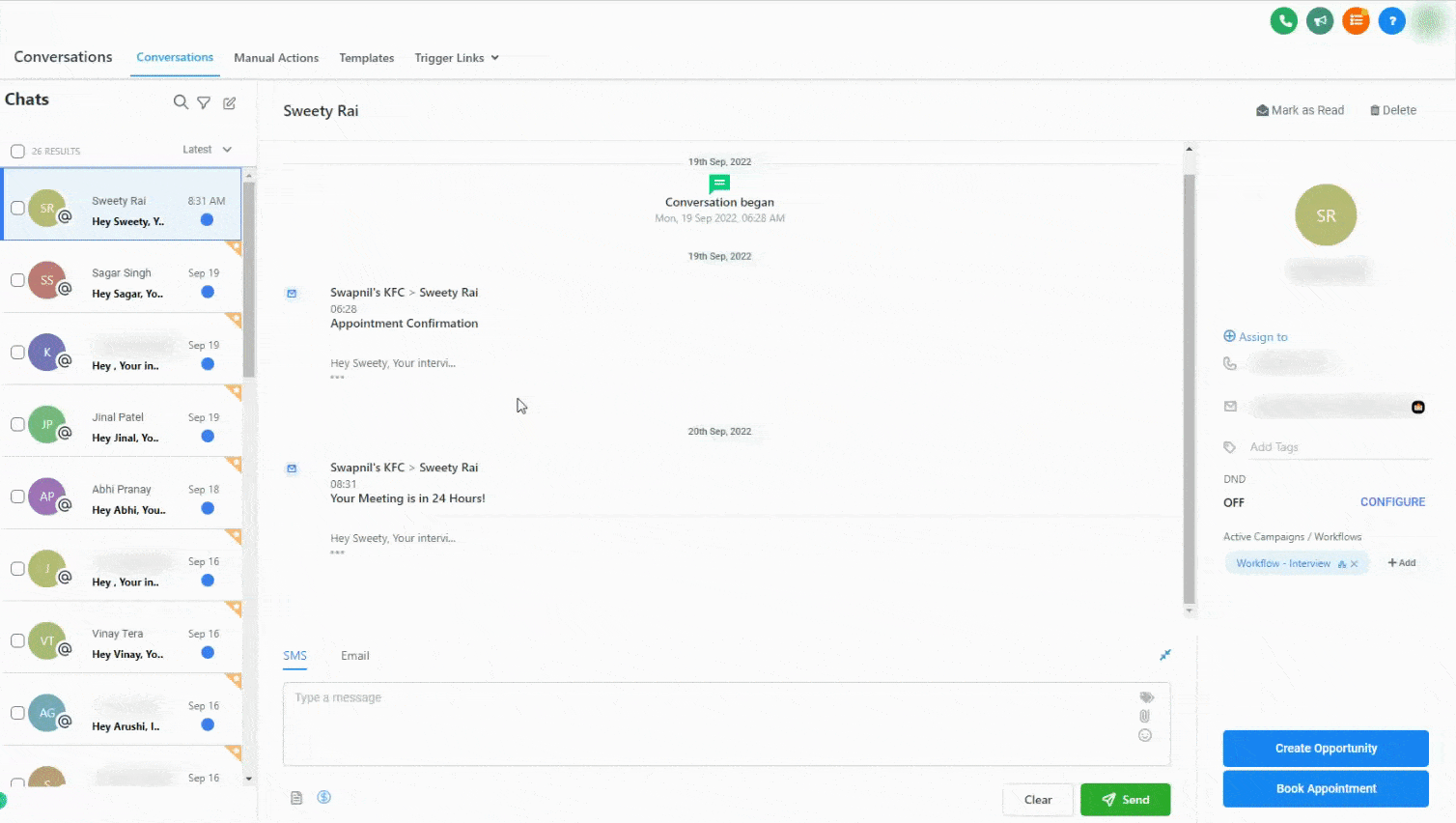Screen dimensions: 1456x823
Task: Open the Latest sort order dropdown
Action: click(x=207, y=150)
